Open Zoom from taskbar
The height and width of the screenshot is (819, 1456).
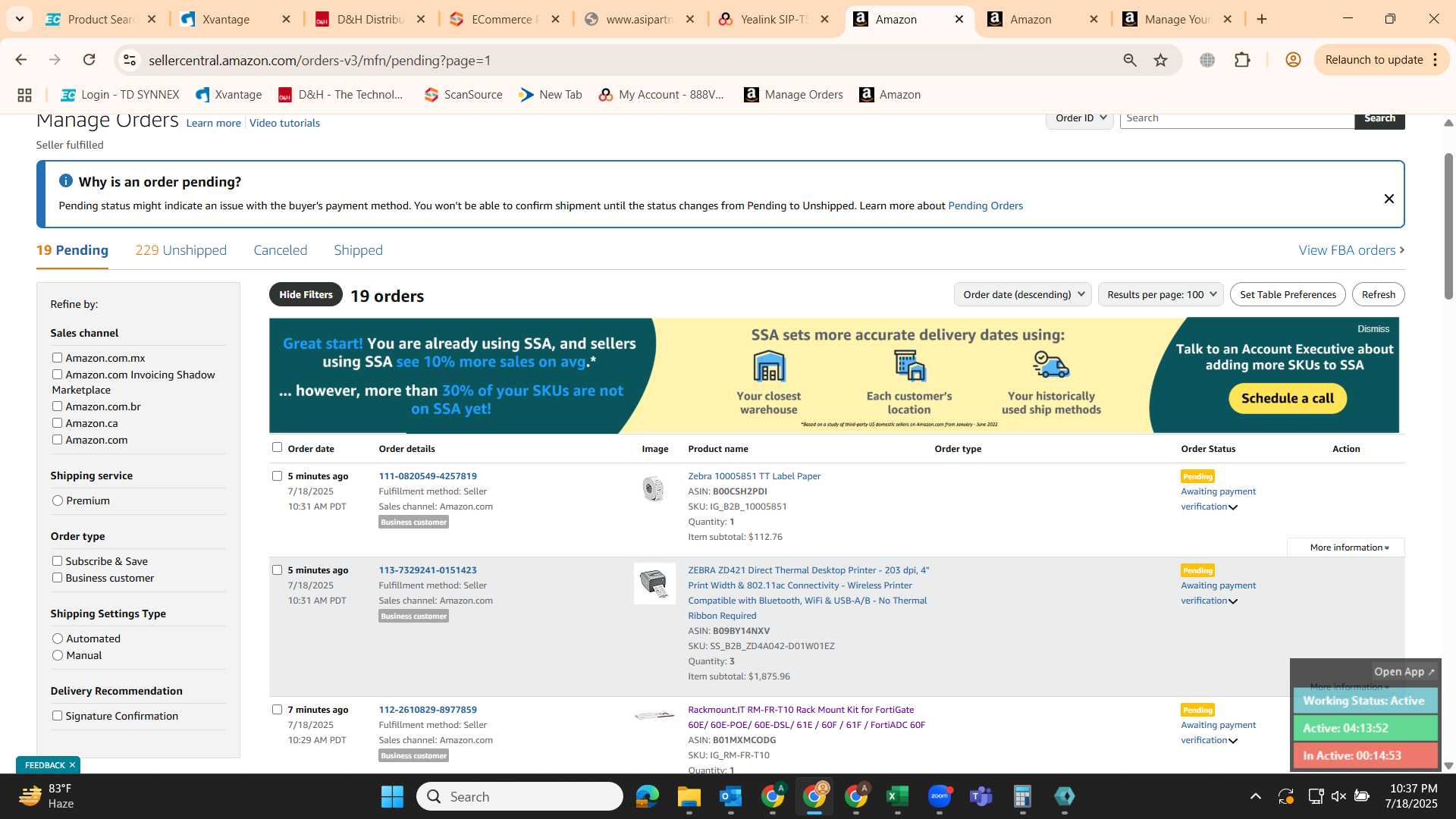(x=940, y=796)
